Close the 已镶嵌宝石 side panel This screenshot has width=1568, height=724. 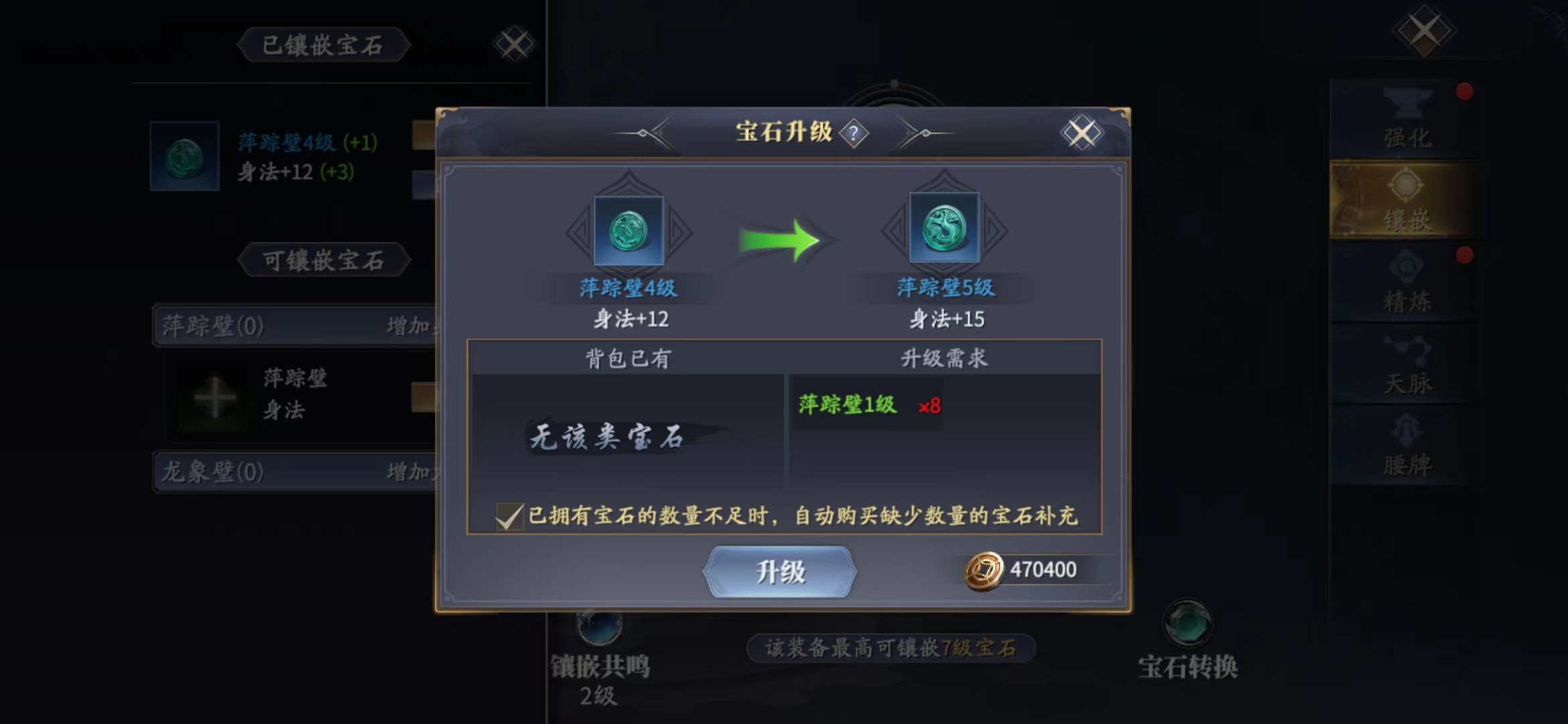point(514,45)
